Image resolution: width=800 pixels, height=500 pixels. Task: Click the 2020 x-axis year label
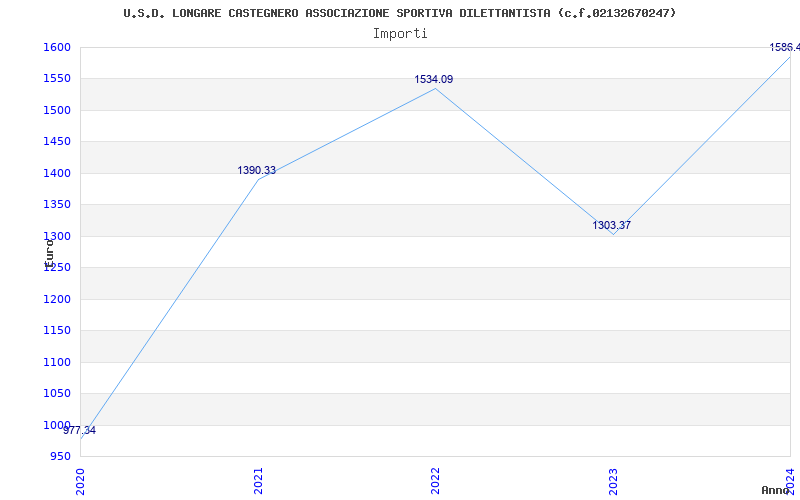(80, 481)
